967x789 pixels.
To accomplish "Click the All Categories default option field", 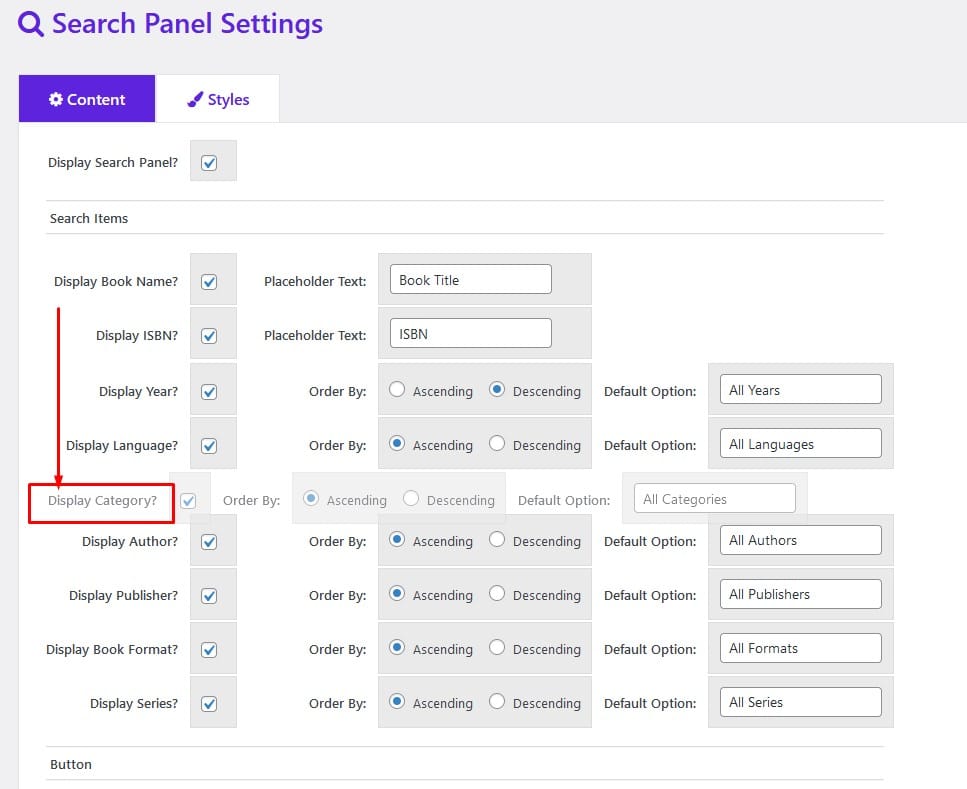I will pos(715,498).
